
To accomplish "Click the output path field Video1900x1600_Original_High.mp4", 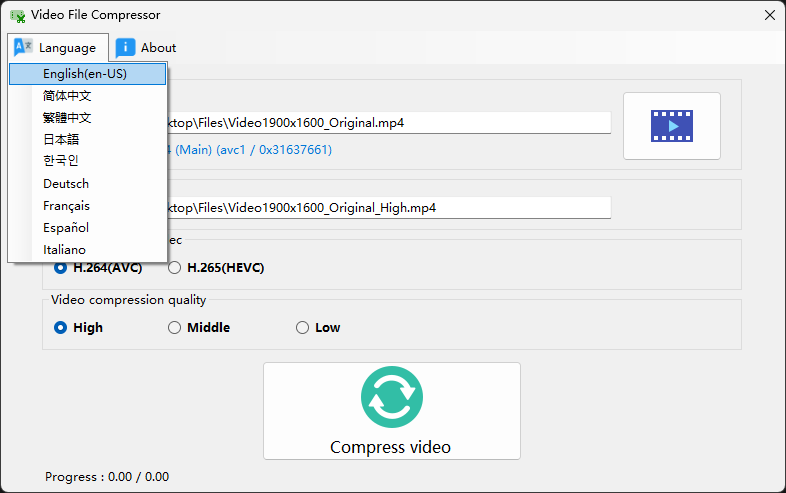I will point(388,208).
